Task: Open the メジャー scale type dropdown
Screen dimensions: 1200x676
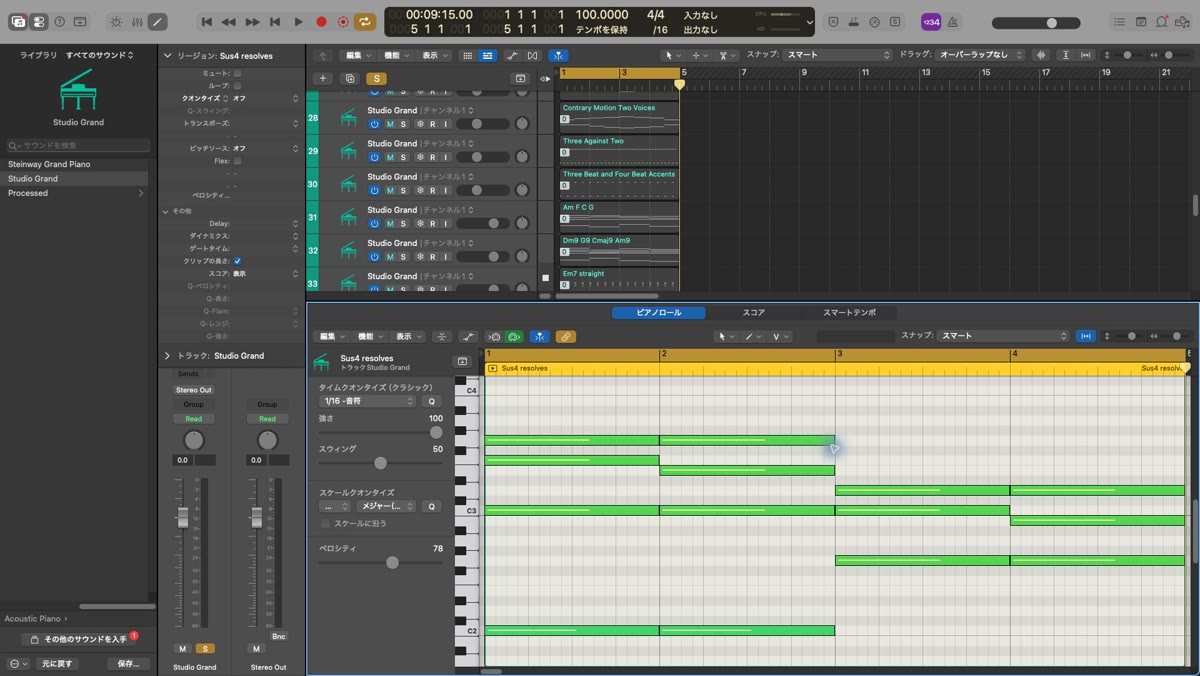Action: [386, 507]
